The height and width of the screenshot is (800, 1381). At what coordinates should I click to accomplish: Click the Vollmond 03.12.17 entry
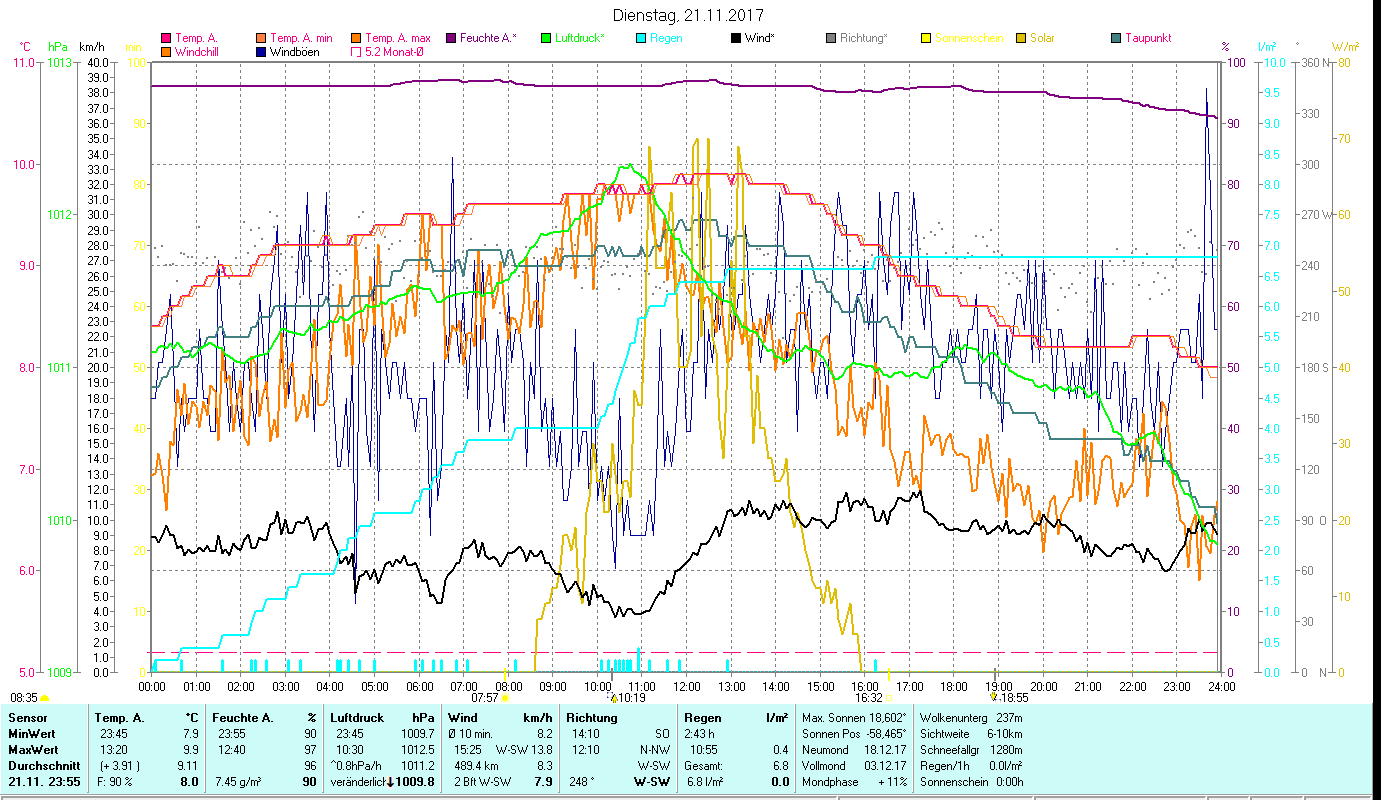(x=855, y=766)
